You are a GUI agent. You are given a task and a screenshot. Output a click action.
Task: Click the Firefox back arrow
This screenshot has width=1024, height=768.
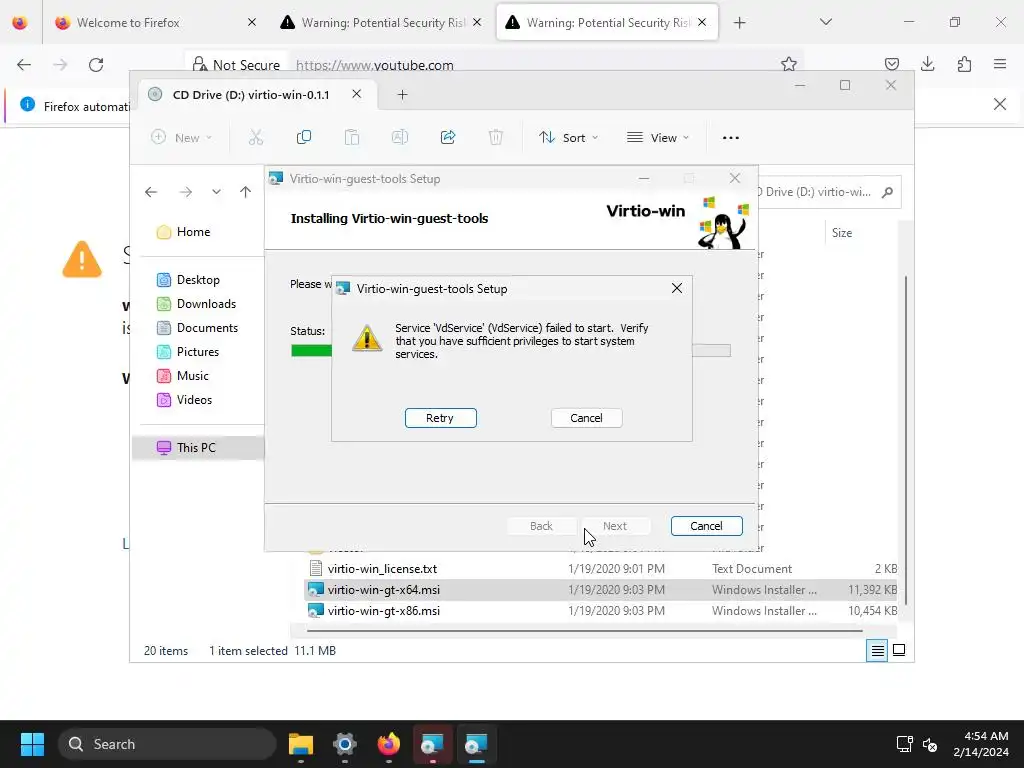(24, 65)
